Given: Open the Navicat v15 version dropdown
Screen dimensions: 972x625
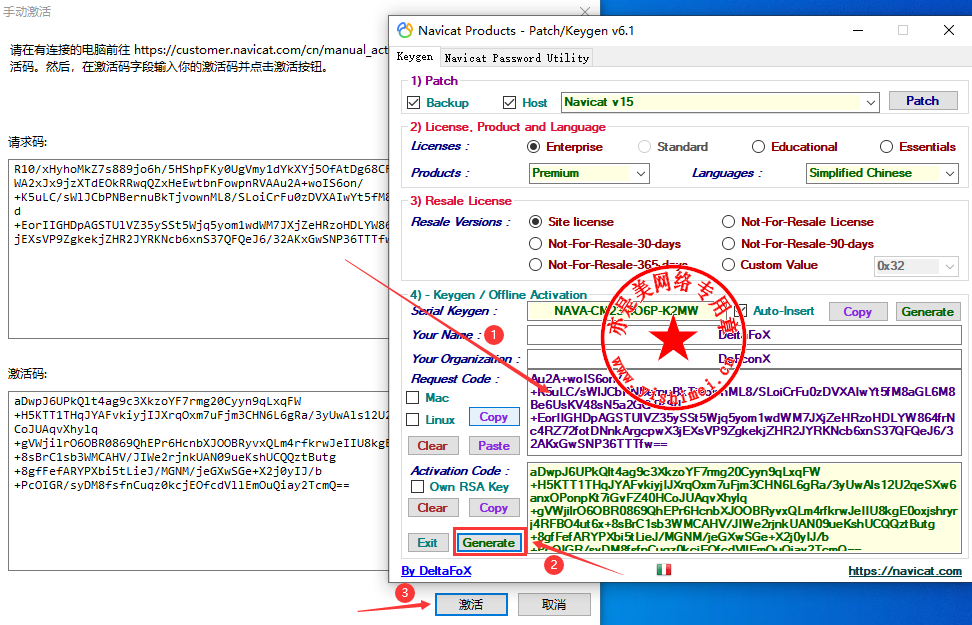Looking at the screenshot, I should click(x=871, y=102).
